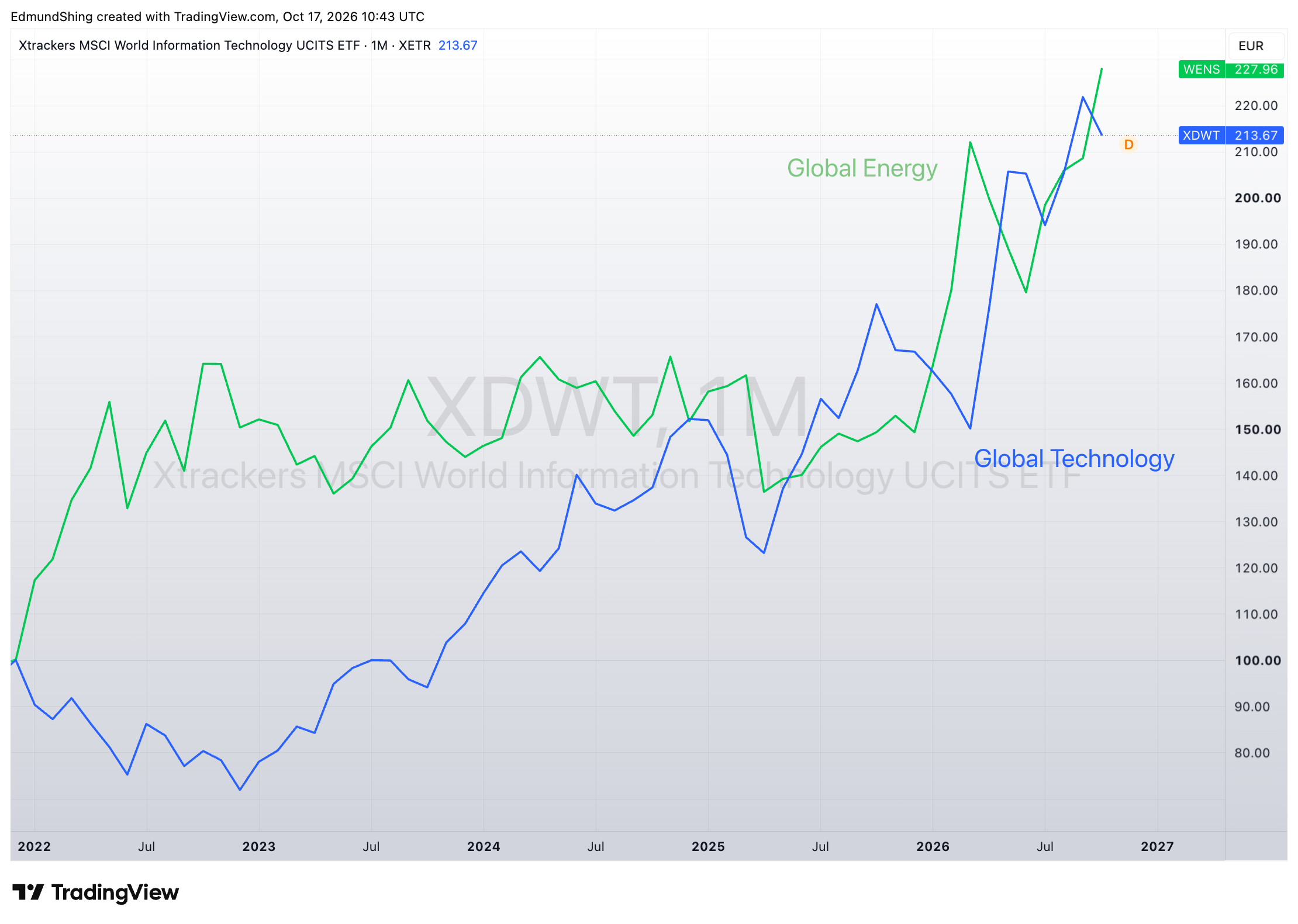1298x924 pixels.
Task: Click the 2022 time axis label
Action: (34, 846)
